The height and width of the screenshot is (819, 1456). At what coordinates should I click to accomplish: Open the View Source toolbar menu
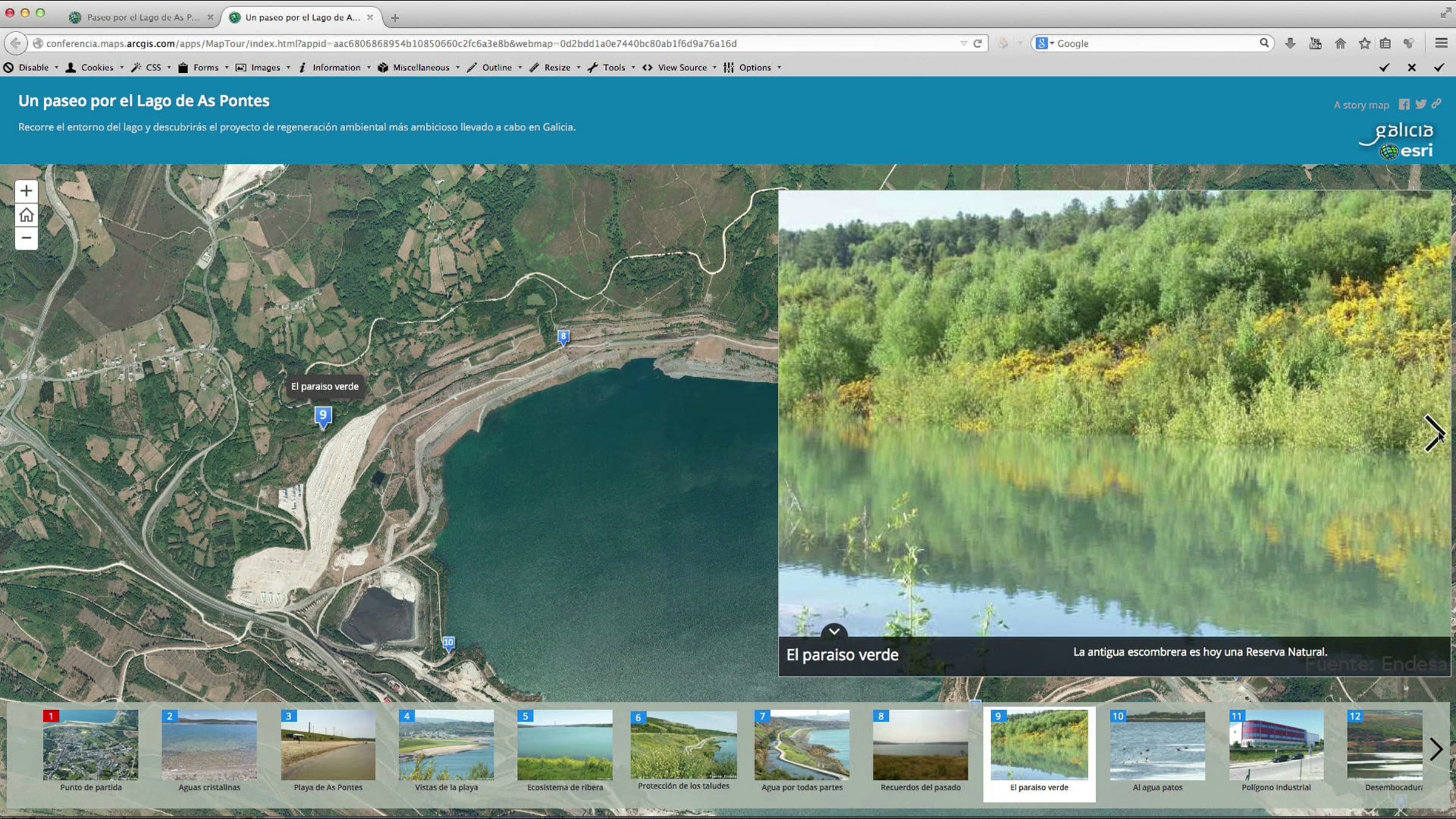(681, 67)
